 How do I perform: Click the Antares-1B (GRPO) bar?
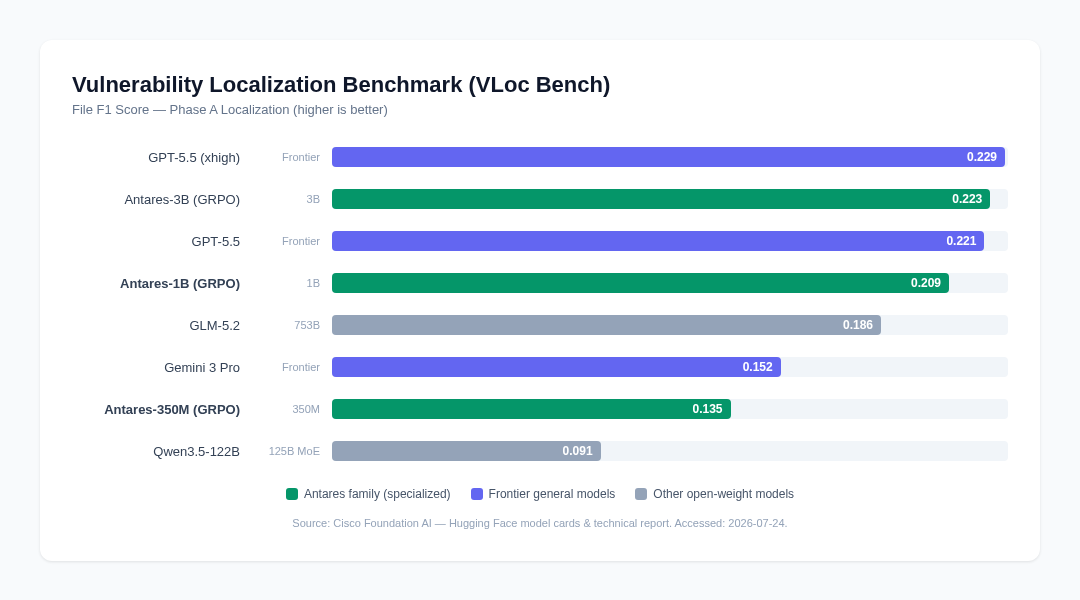[641, 283]
